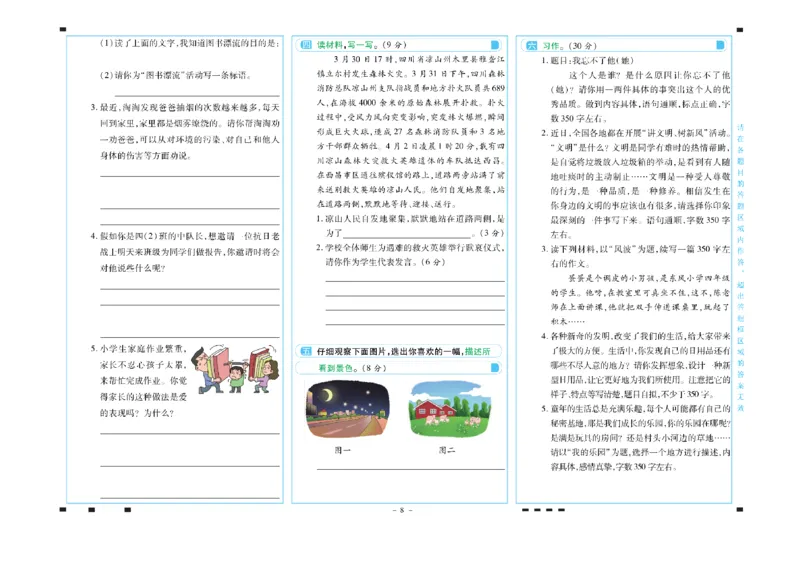
Task: Click the line '这个人是谁?是什么原因让你忘不了他'
Action: 649,75
